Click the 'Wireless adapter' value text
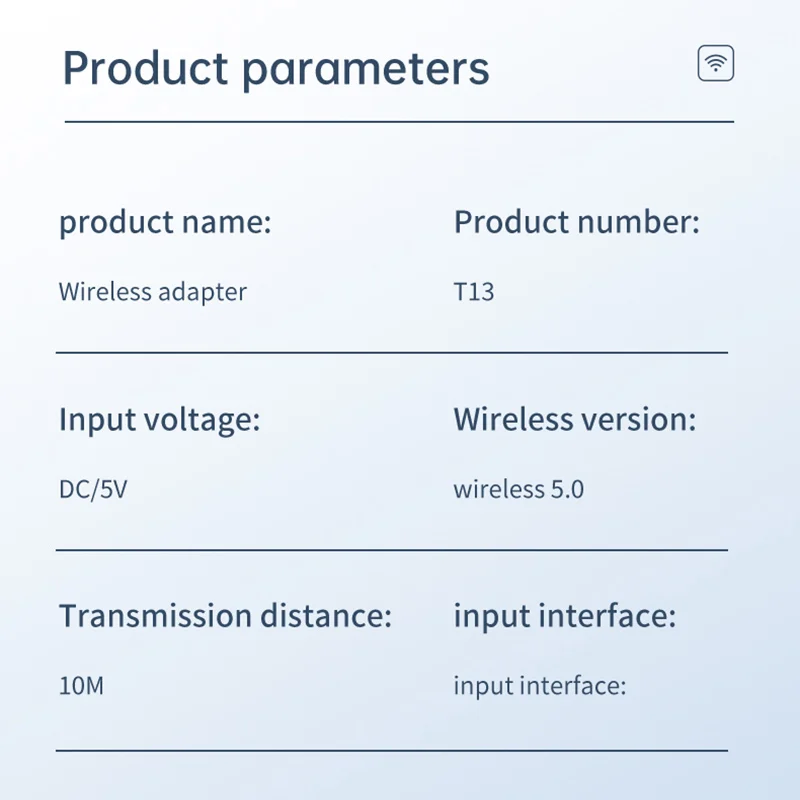Viewport: 800px width, 800px height. tap(152, 292)
